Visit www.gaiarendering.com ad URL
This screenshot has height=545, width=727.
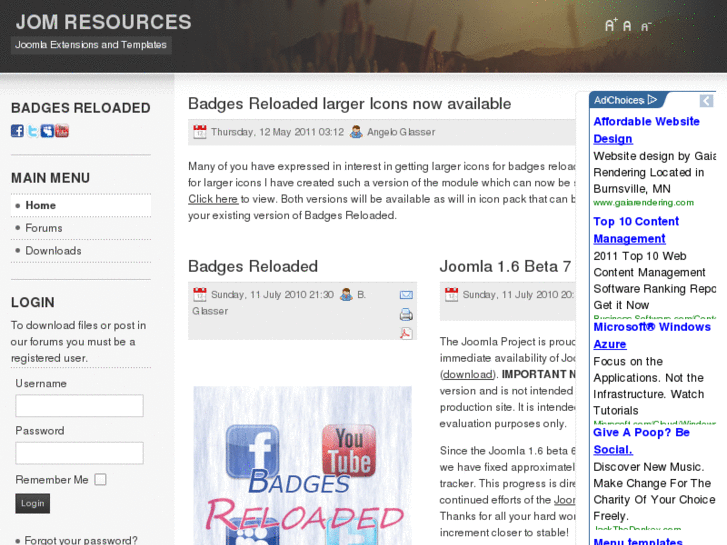(644, 202)
